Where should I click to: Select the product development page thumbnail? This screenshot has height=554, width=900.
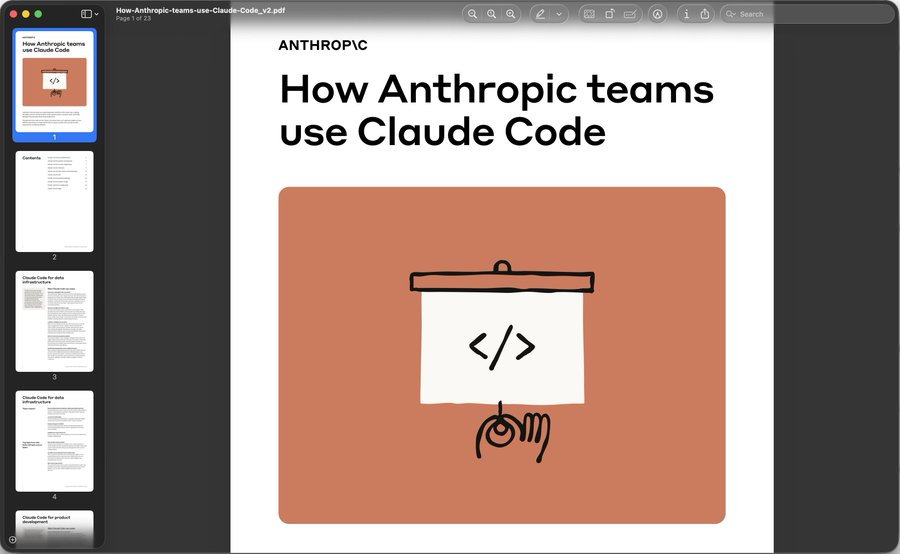[x=55, y=528]
